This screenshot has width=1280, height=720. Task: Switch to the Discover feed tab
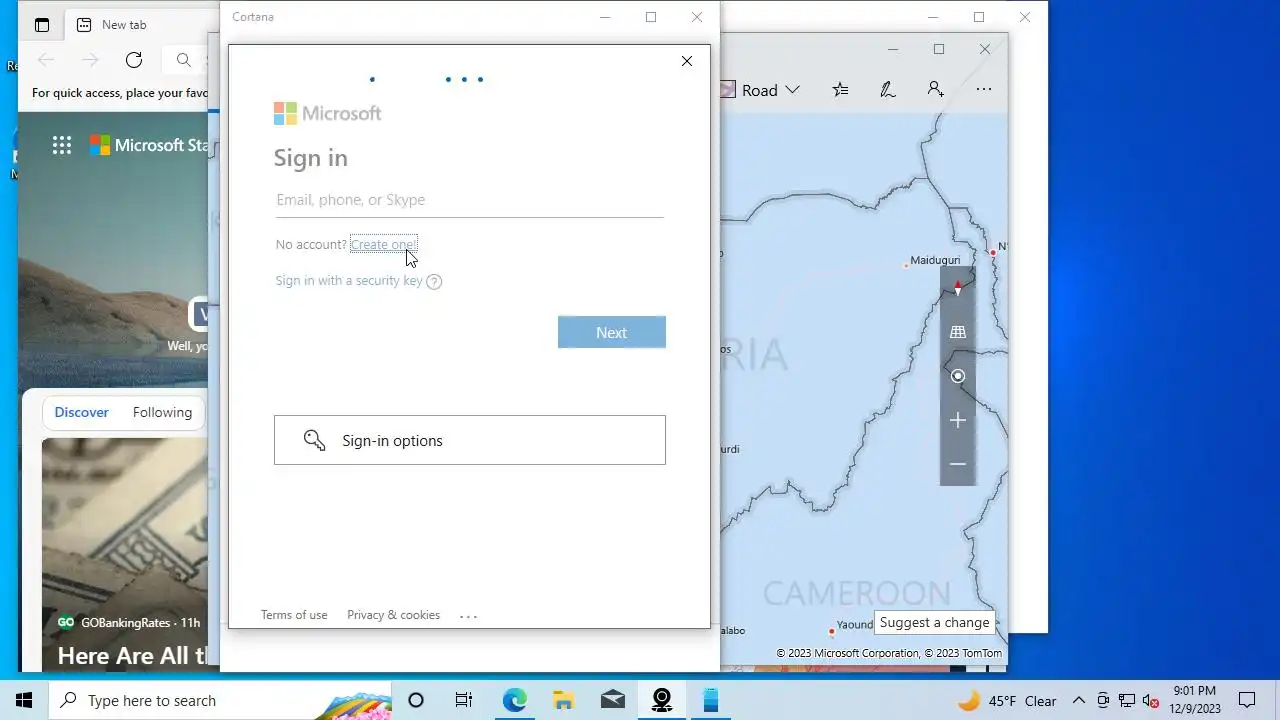[x=82, y=412]
